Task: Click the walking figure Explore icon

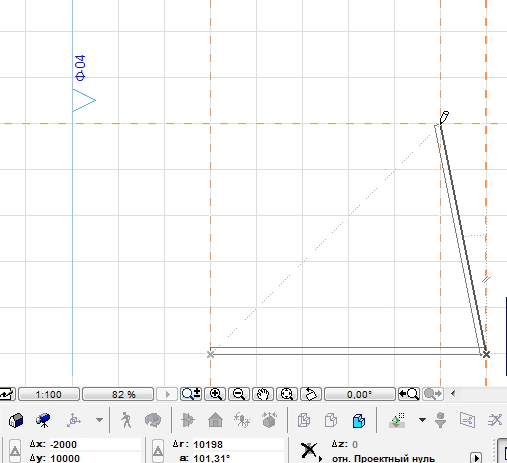Action: [x=126, y=420]
